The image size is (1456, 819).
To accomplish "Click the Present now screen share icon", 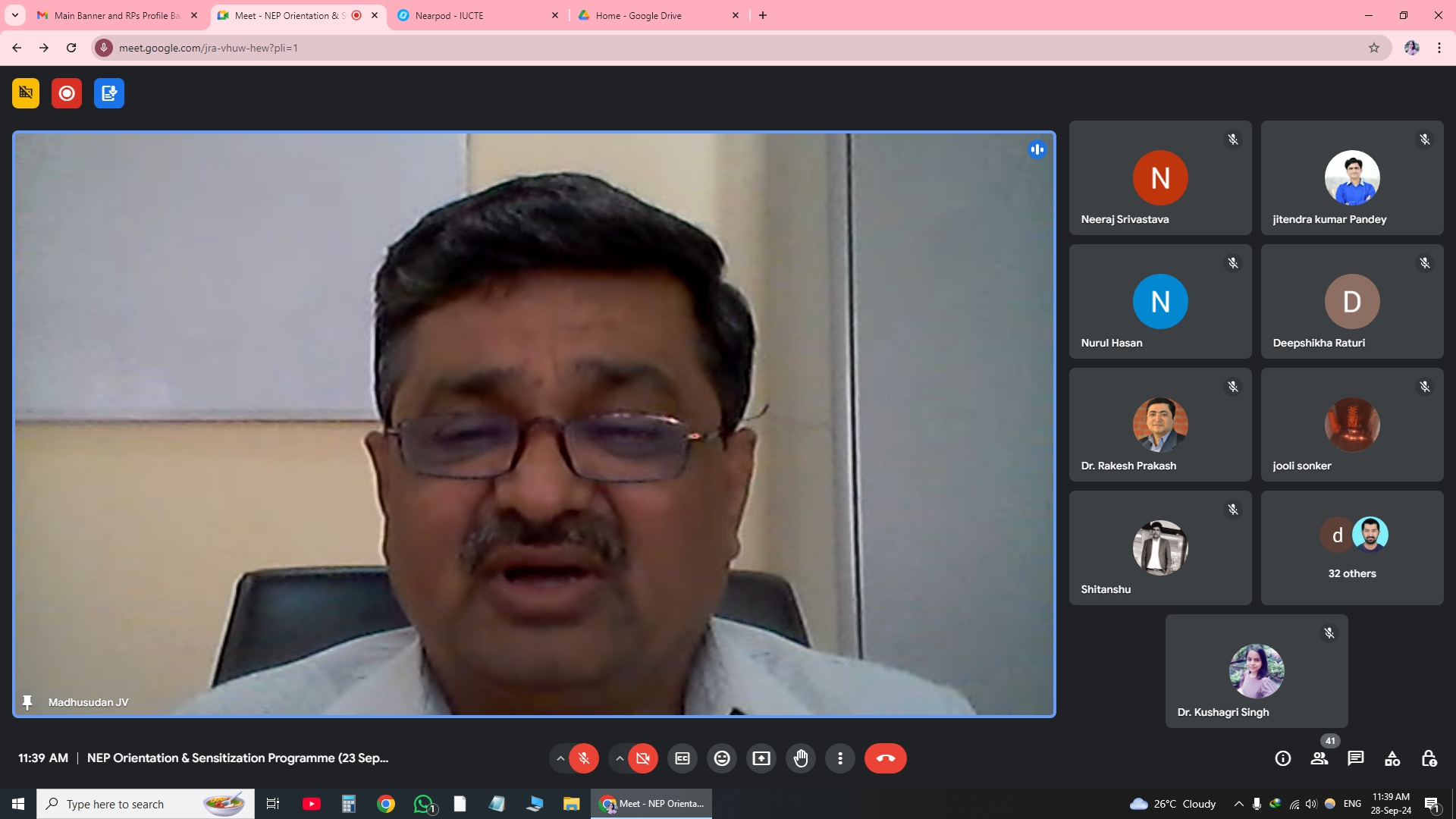I will click(x=761, y=758).
